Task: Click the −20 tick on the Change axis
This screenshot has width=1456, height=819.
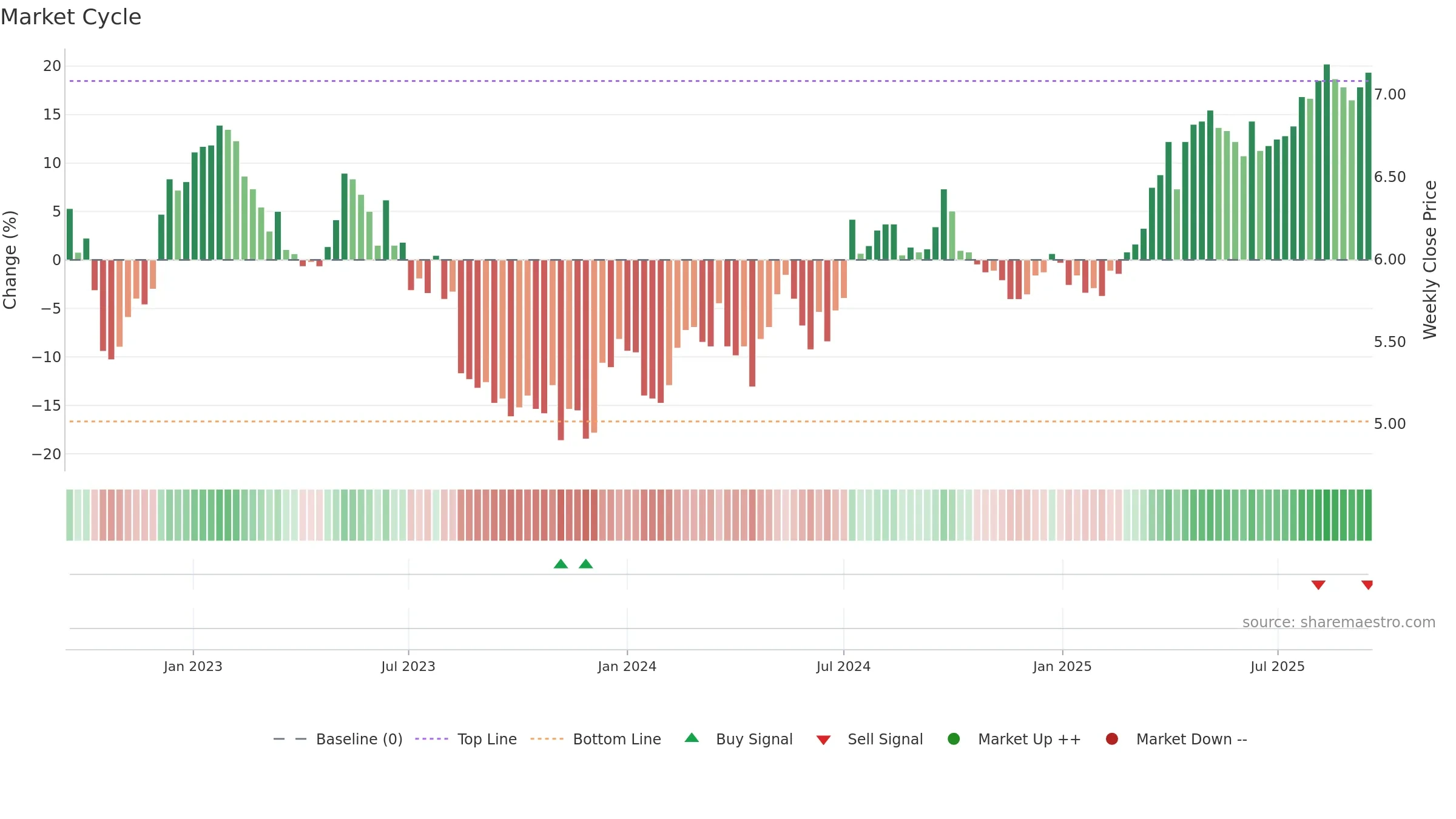Action: (47, 454)
